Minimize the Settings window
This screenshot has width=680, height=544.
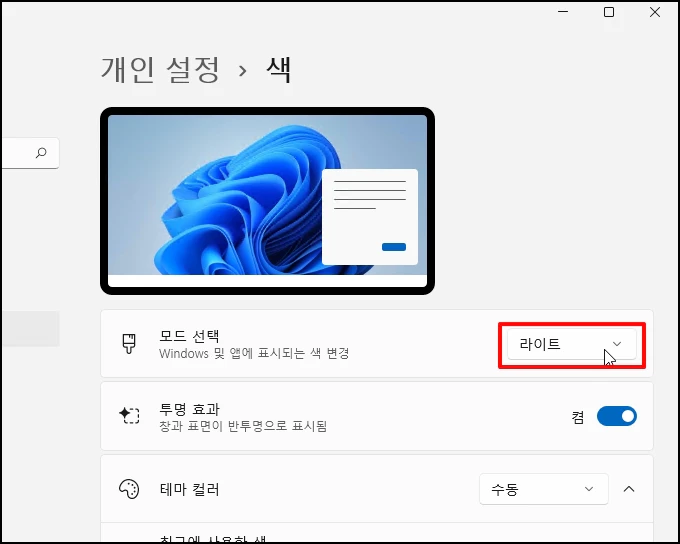tap(563, 12)
